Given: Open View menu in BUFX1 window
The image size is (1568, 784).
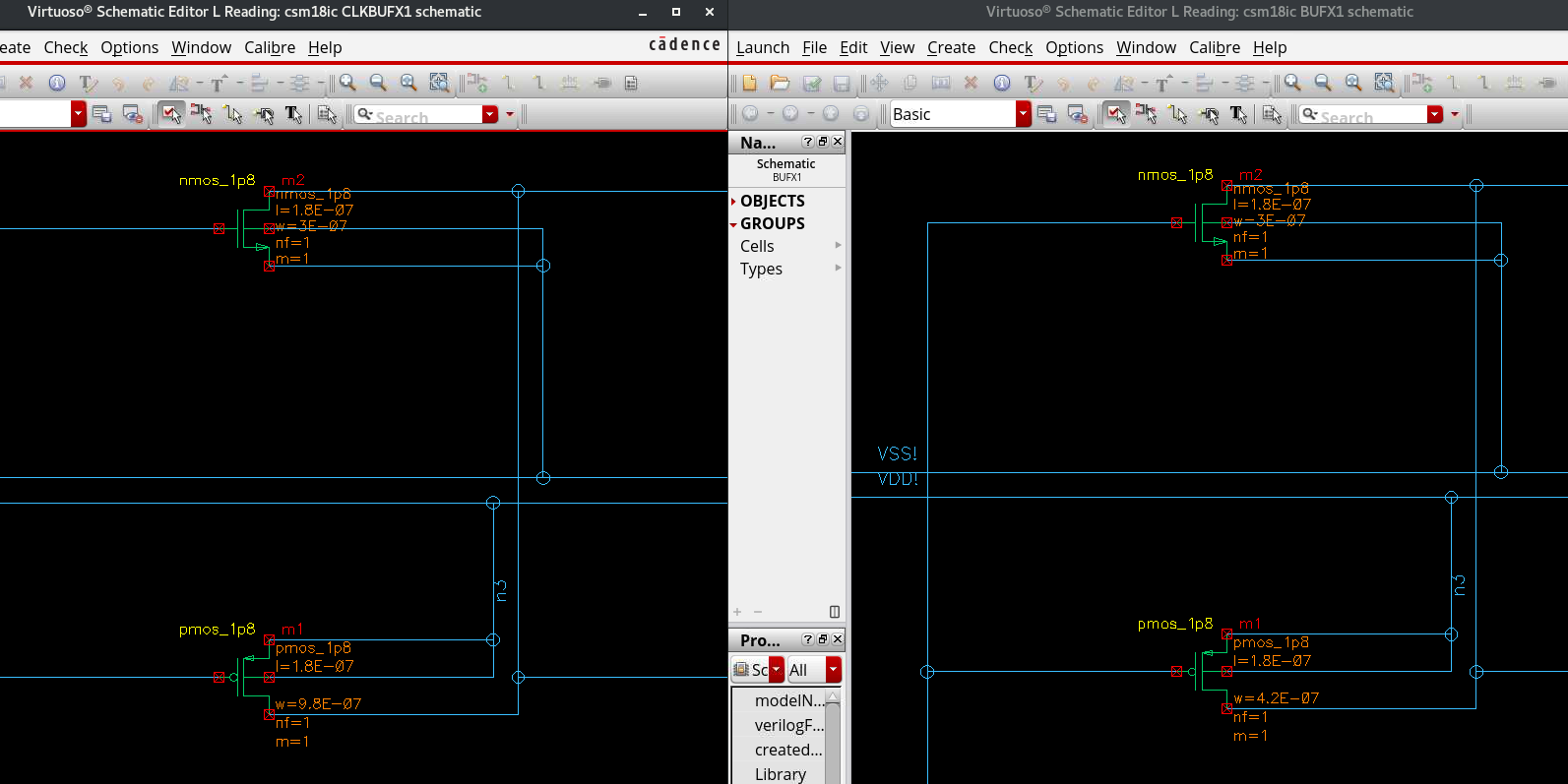Looking at the screenshot, I should click(897, 47).
